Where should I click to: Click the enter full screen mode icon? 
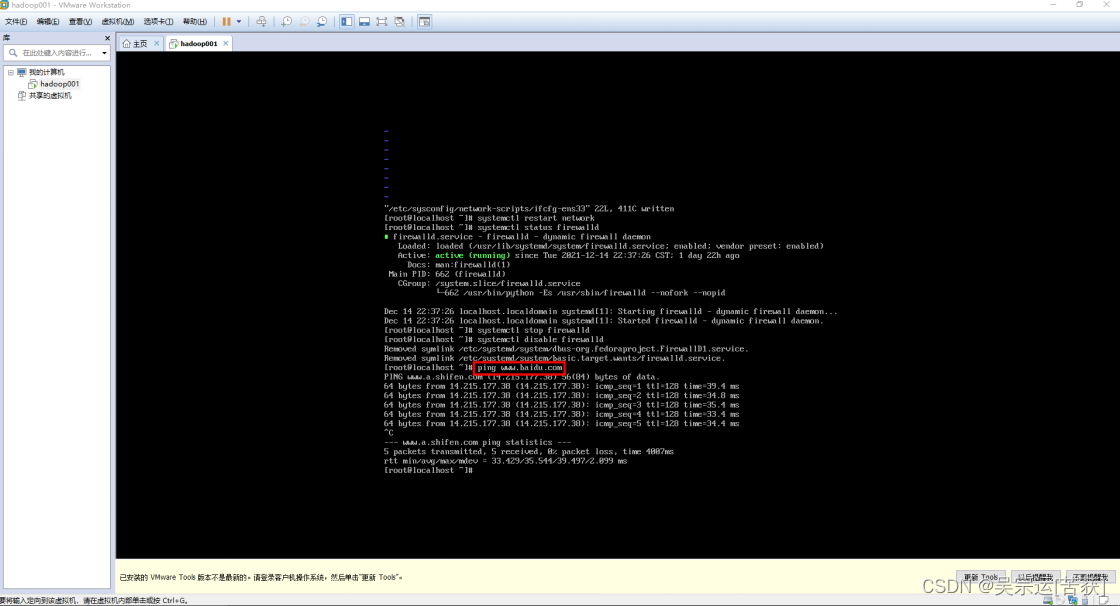[x=382, y=21]
